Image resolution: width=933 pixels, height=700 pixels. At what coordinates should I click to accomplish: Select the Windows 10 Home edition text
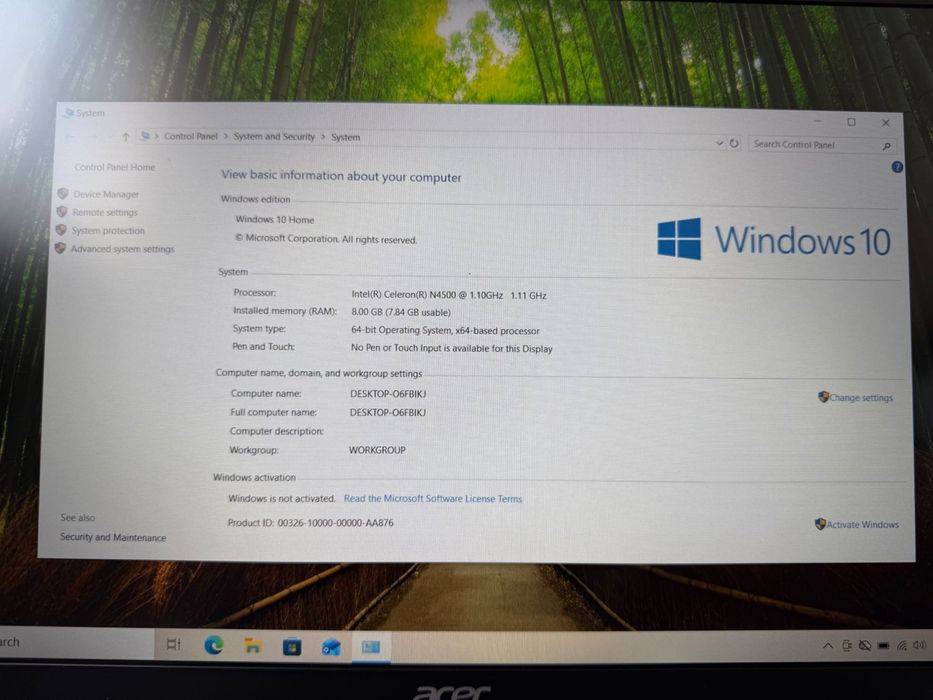pyautogui.click(x=274, y=220)
